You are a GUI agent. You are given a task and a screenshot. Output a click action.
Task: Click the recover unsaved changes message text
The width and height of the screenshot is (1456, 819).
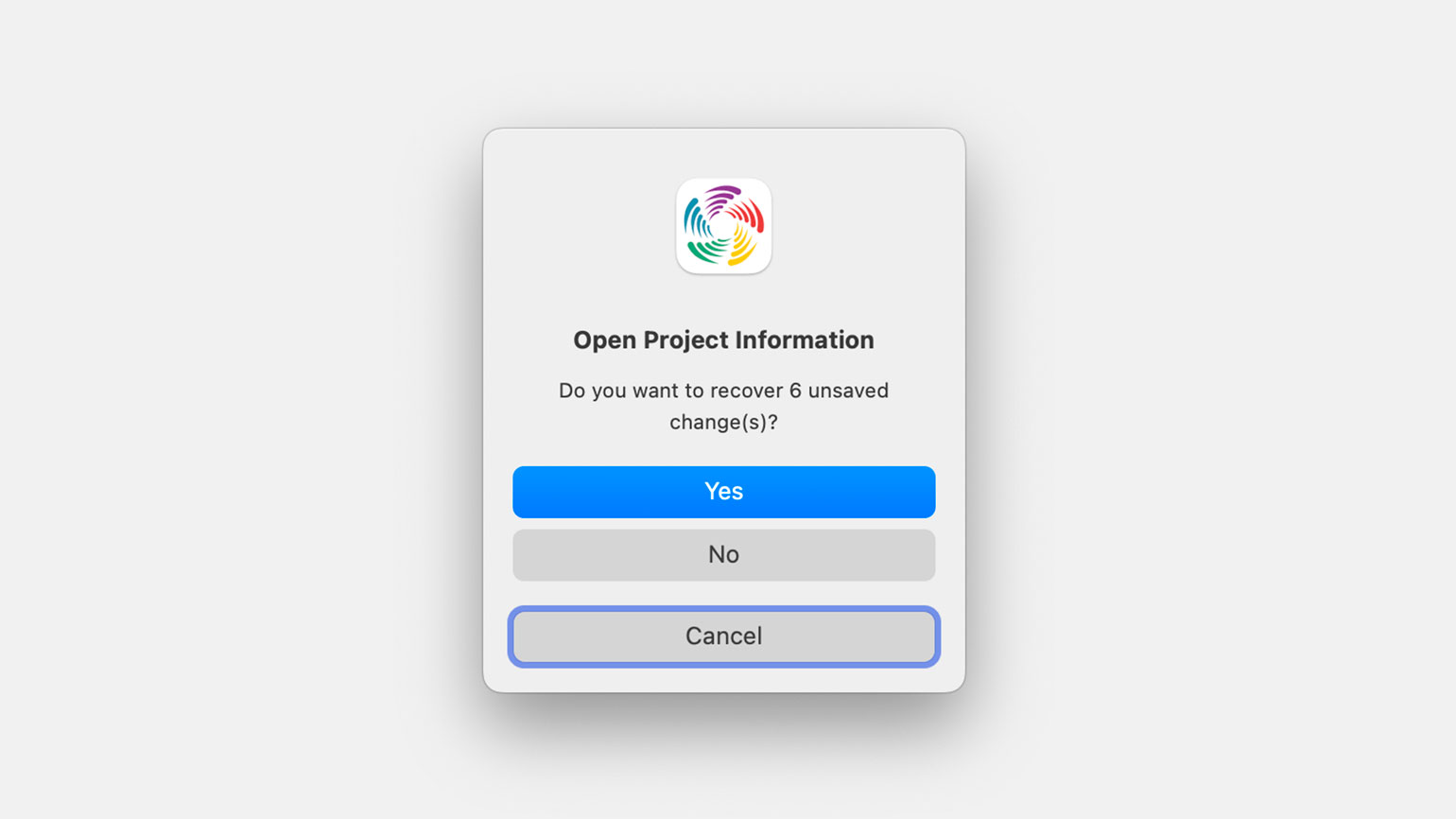(x=723, y=406)
